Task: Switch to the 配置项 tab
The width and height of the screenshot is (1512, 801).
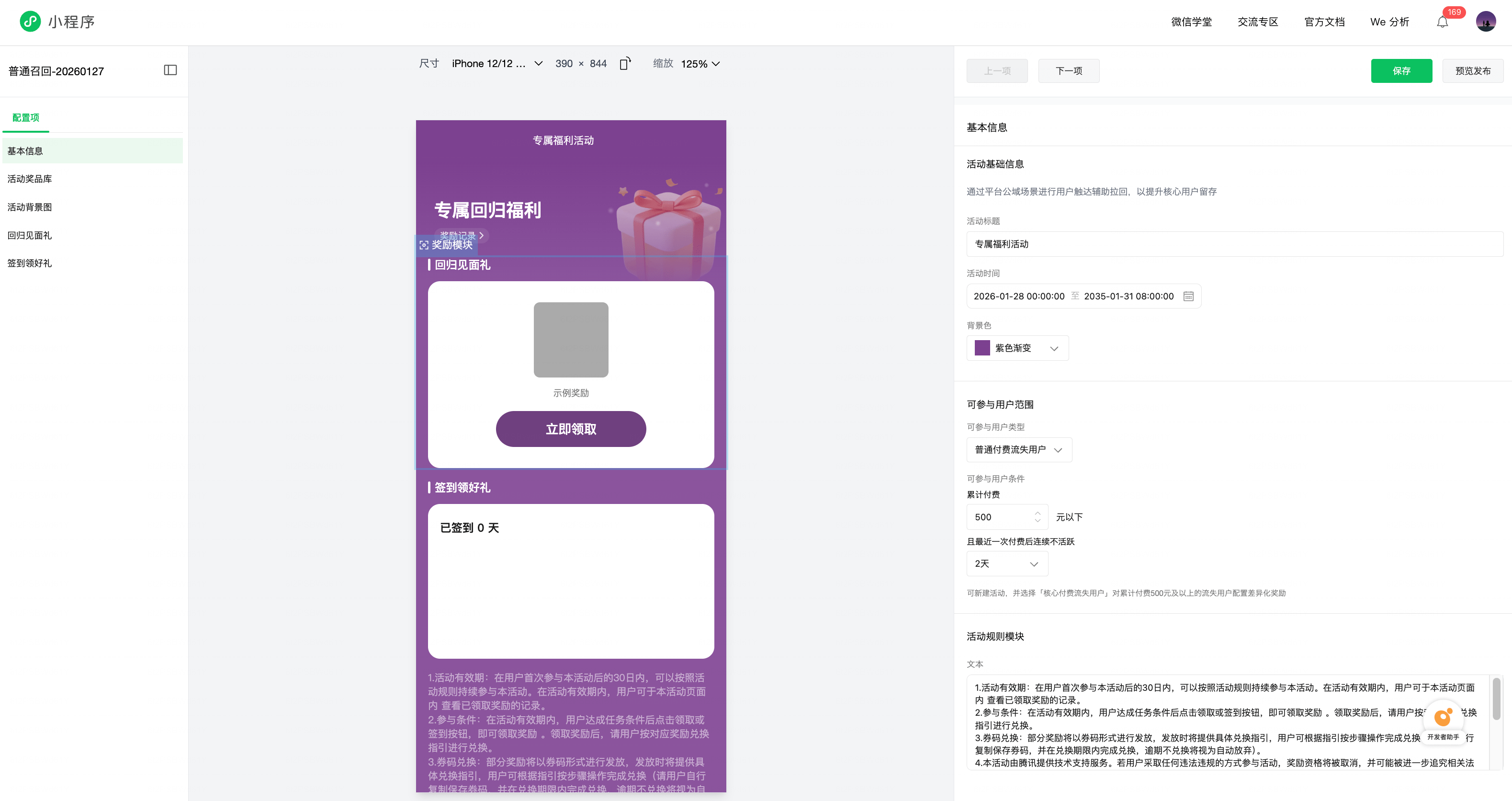Action: (x=26, y=117)
